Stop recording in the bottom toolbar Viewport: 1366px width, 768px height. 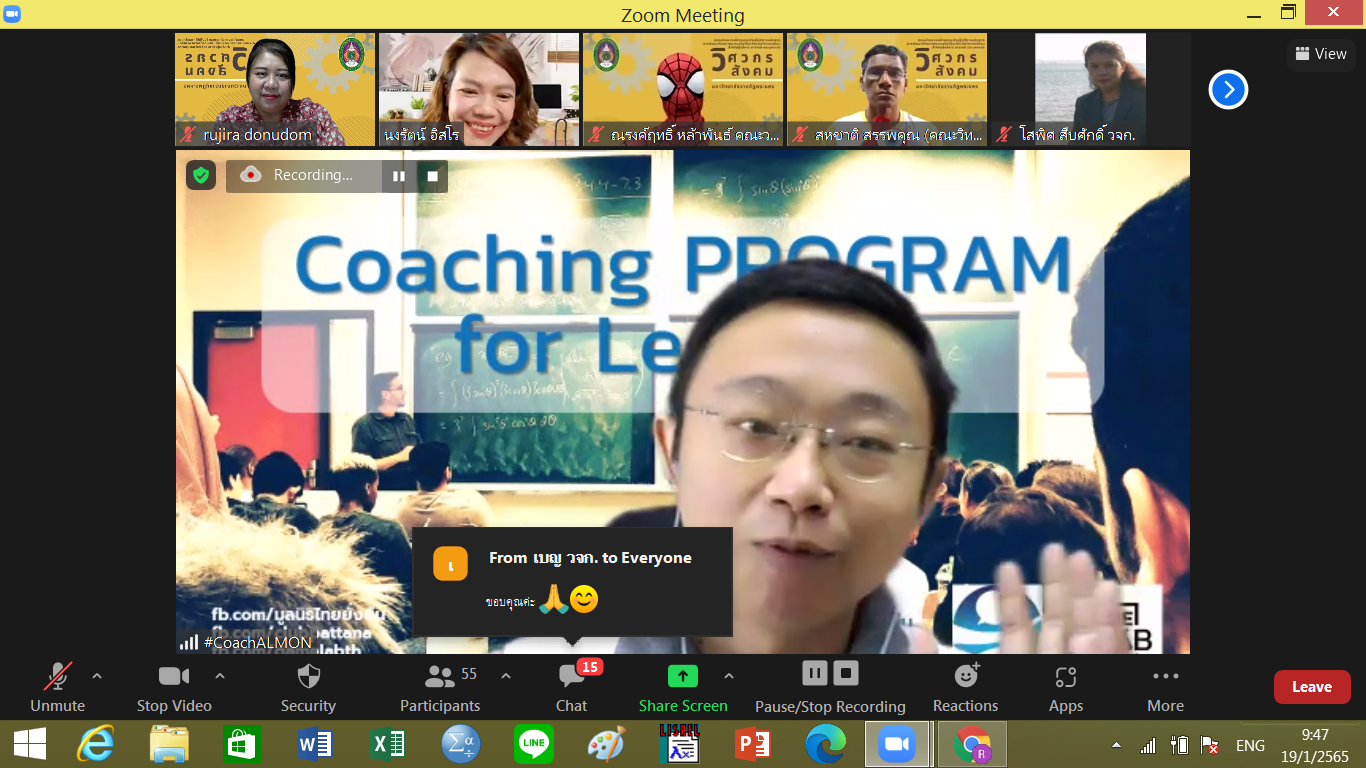pos(846,673)
